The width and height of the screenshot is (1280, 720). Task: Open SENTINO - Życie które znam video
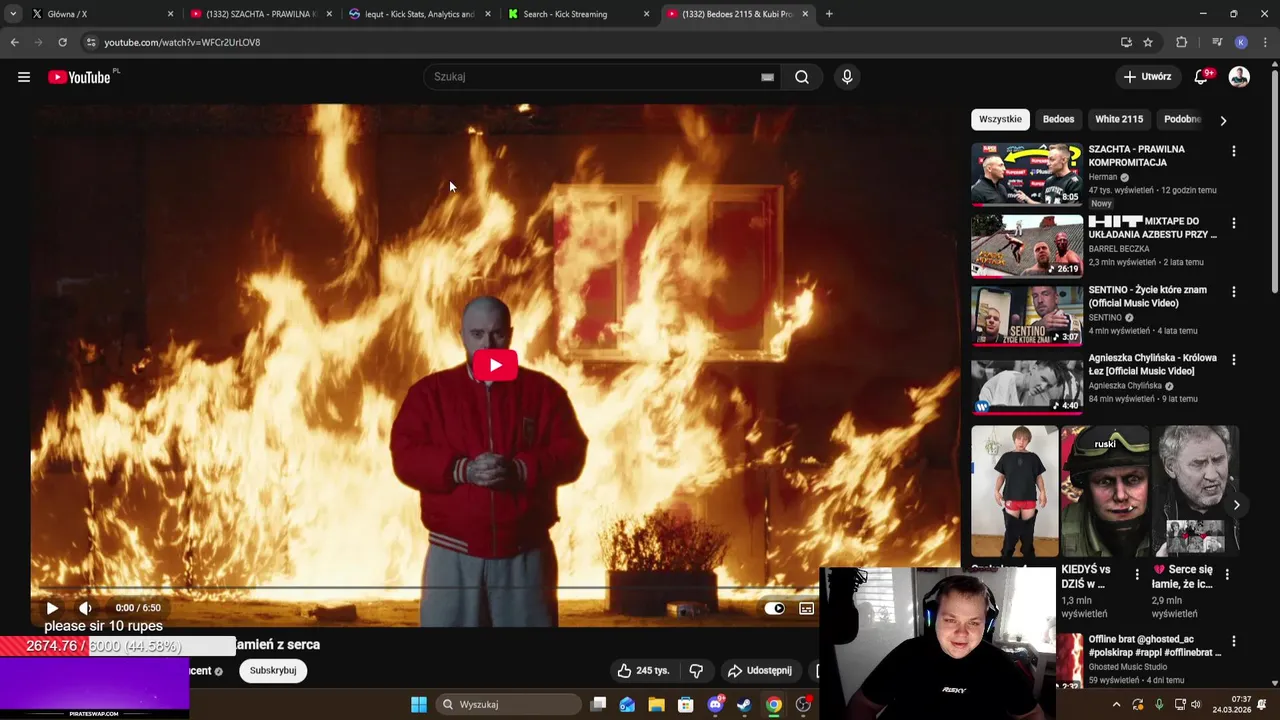(1147, 296)
